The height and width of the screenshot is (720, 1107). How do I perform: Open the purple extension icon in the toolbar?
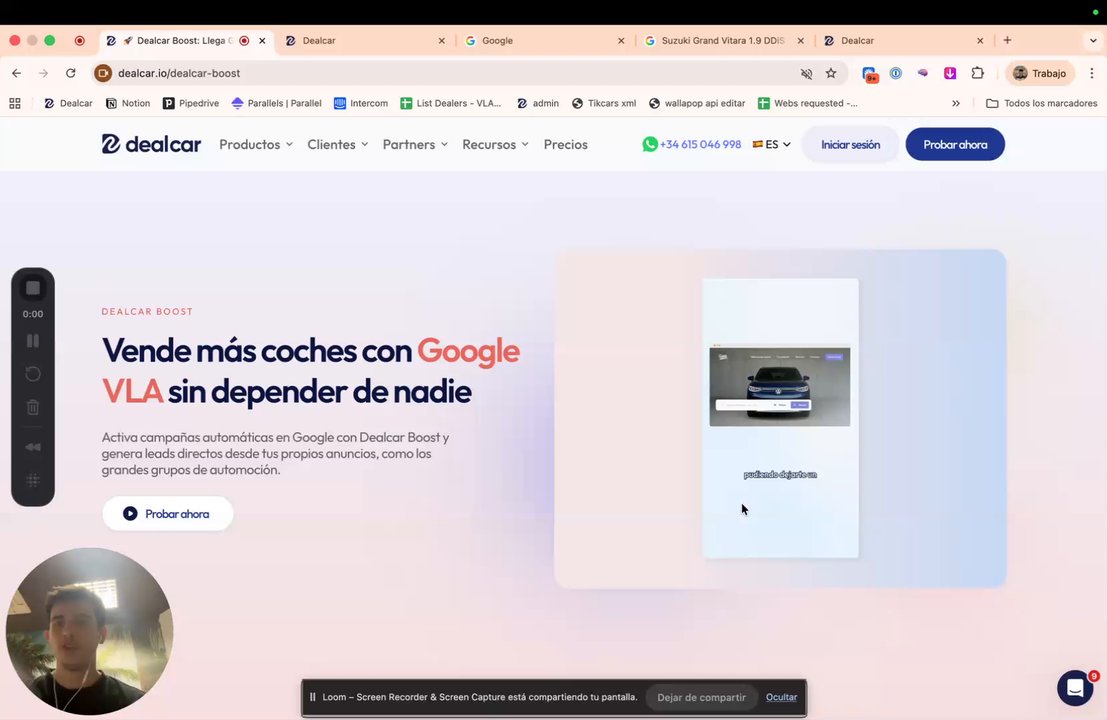click(923, 73)
